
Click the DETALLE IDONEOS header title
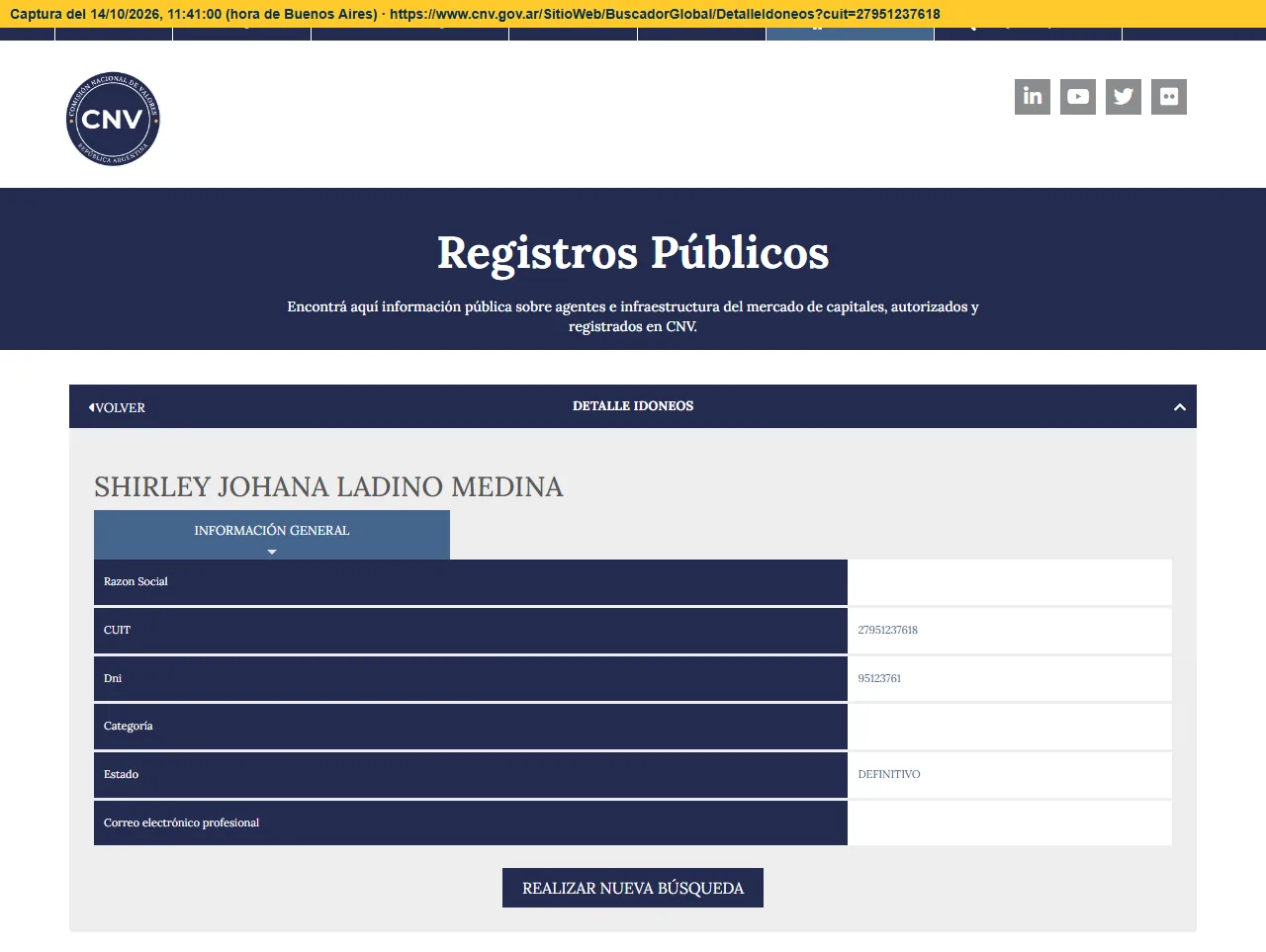tap(633, 406)
